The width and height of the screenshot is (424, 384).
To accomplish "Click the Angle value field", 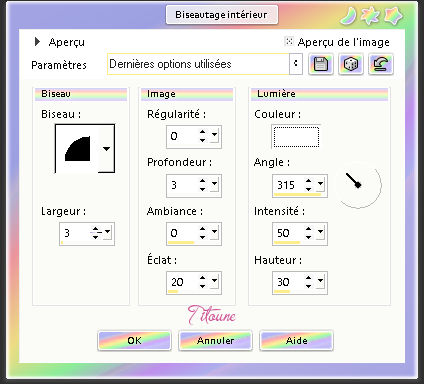I will (x=288, y=185).
